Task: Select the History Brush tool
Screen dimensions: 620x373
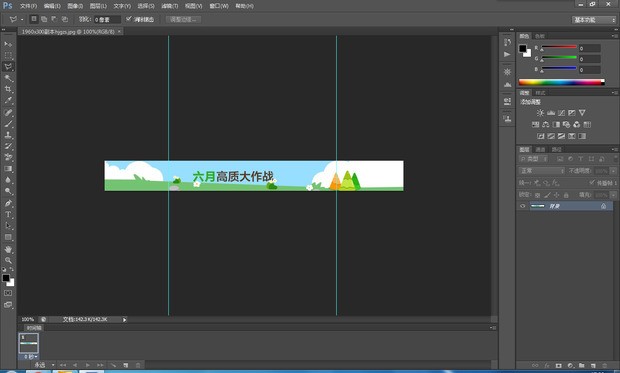Action: click(8, 146)
